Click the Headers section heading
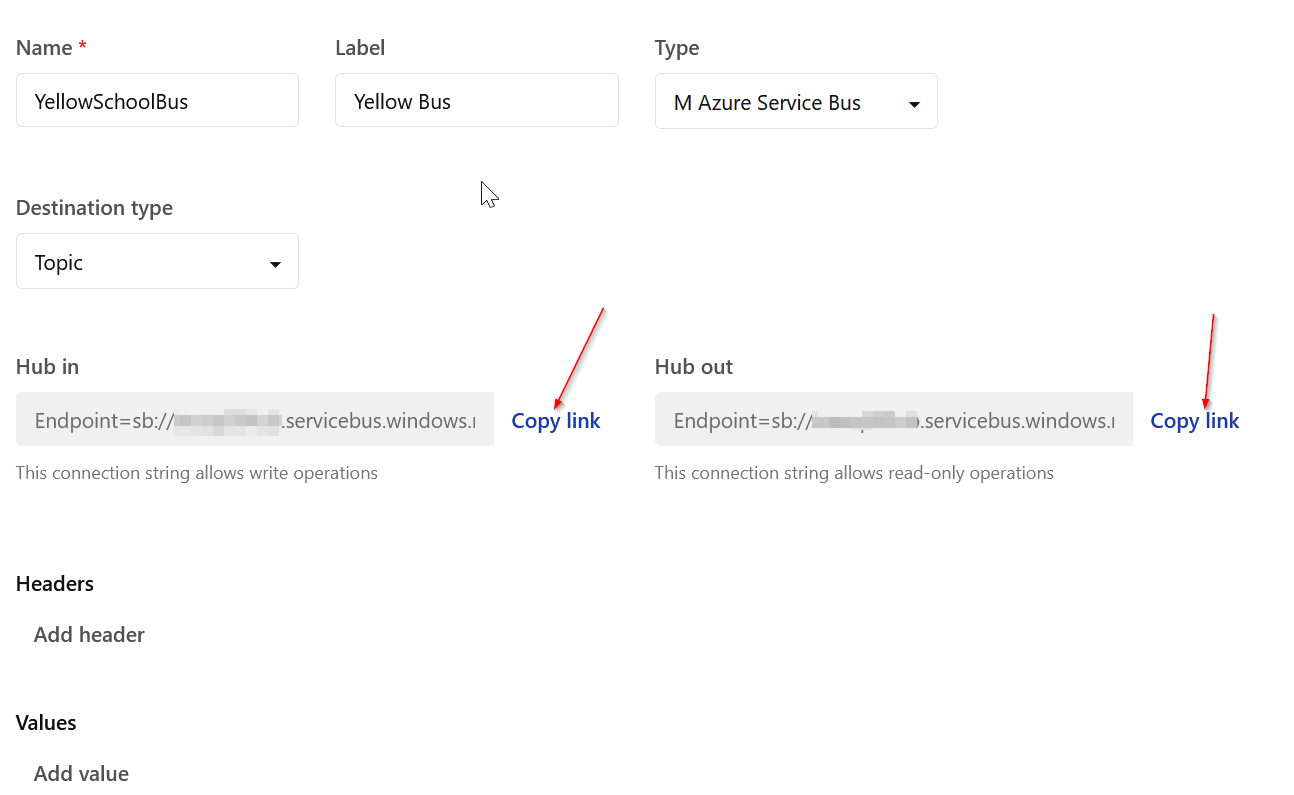The image size is (1294, 795). [x=55, y=584]
